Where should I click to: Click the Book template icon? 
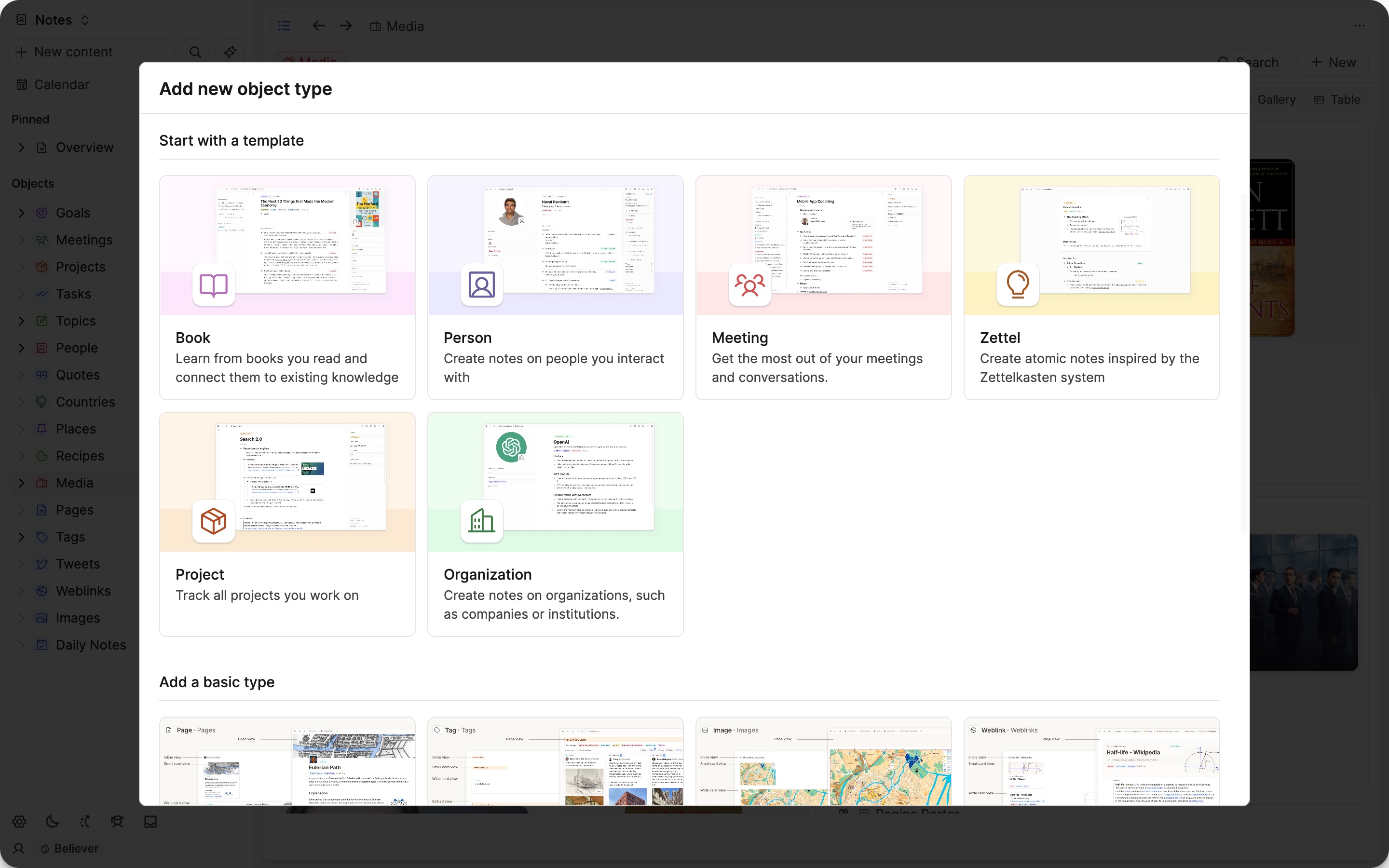pyautogui.click(x=214, y=285)
